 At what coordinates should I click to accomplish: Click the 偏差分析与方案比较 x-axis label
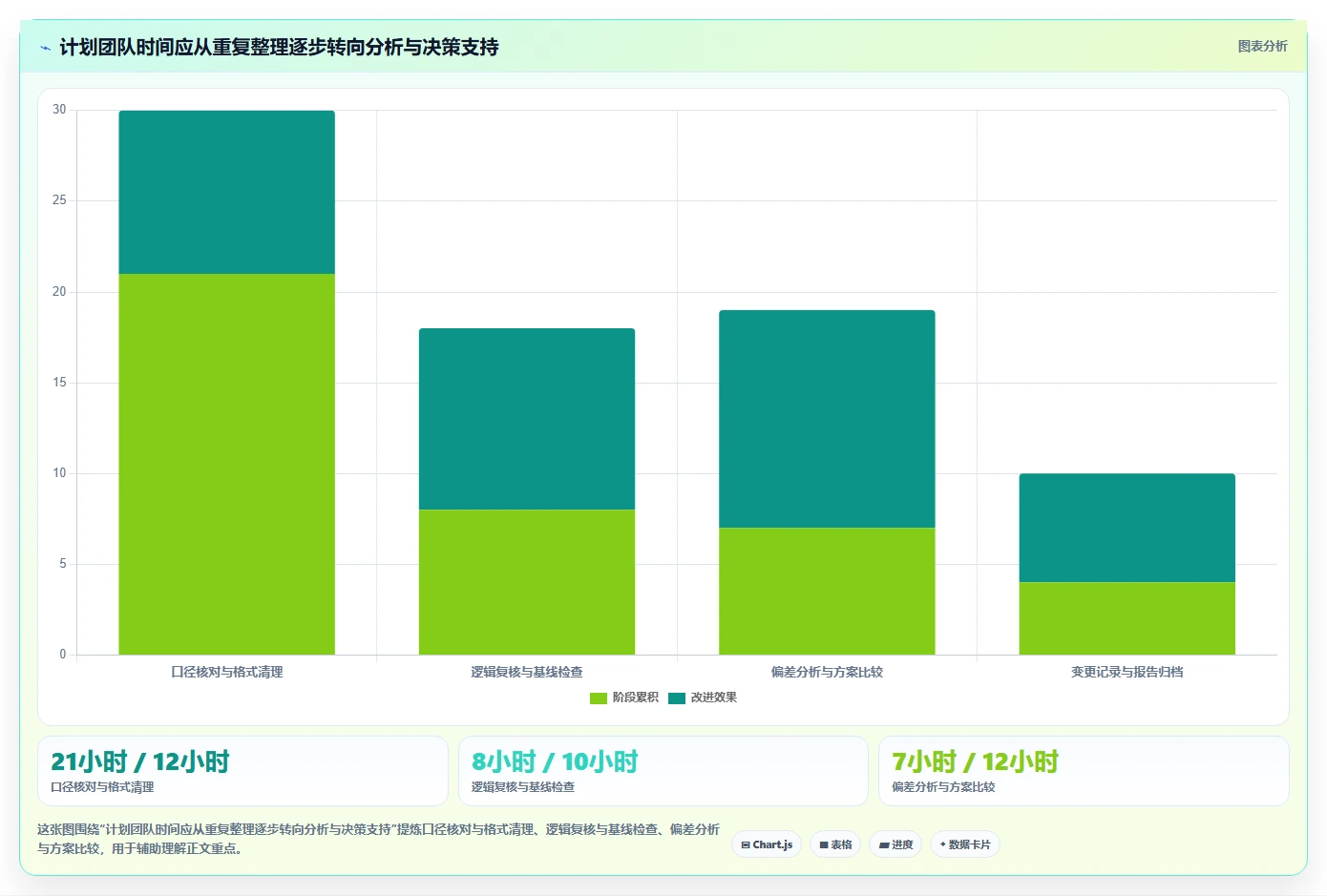827,672
